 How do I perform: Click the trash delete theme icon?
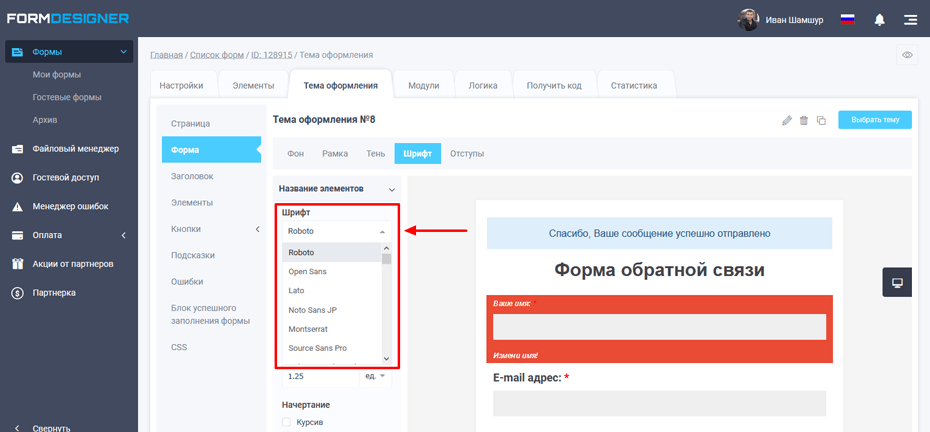pos(804,121)
